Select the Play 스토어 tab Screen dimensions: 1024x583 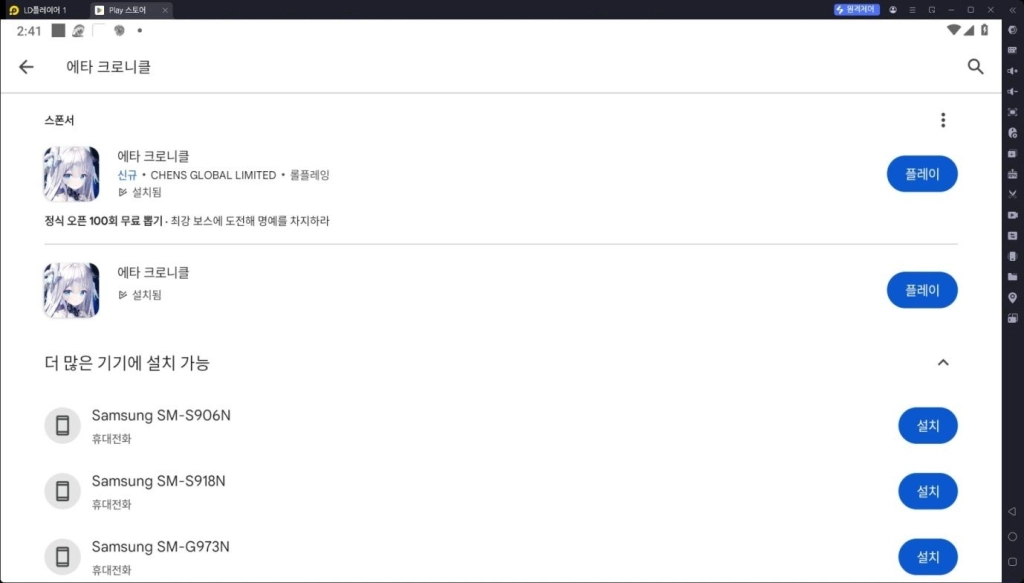[131, 10]
